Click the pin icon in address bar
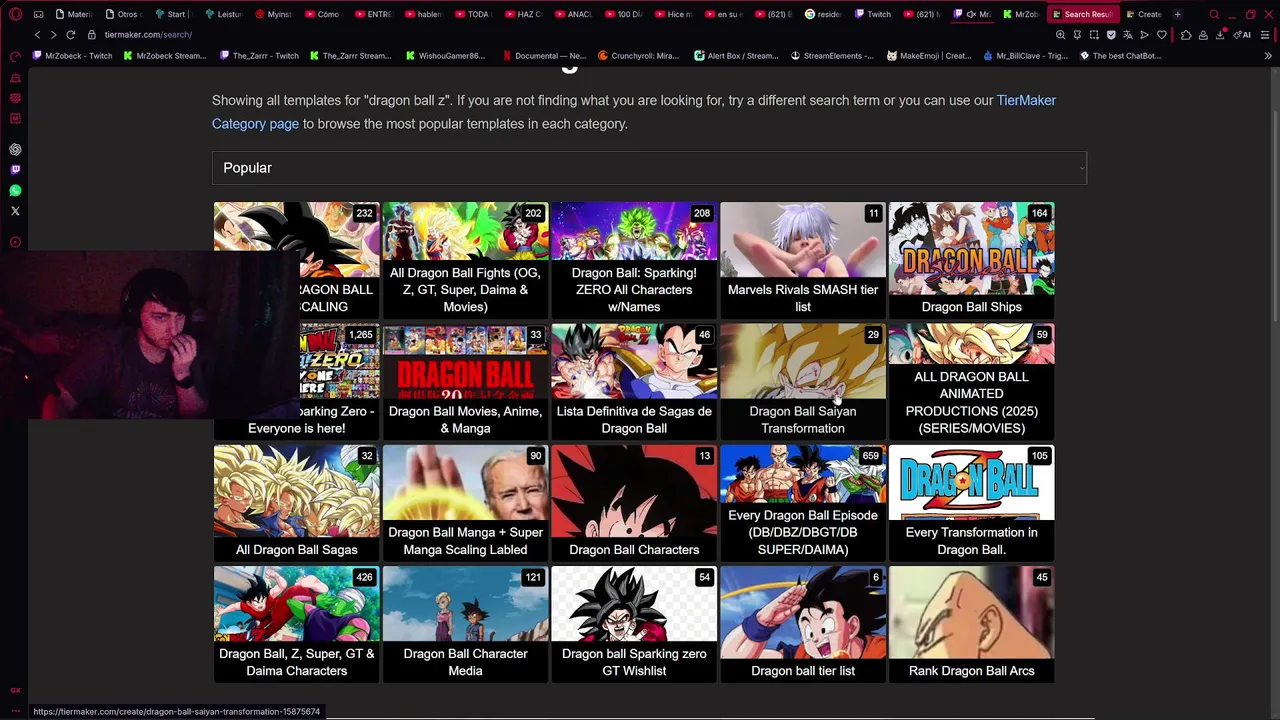 [x=1077, y=35]
